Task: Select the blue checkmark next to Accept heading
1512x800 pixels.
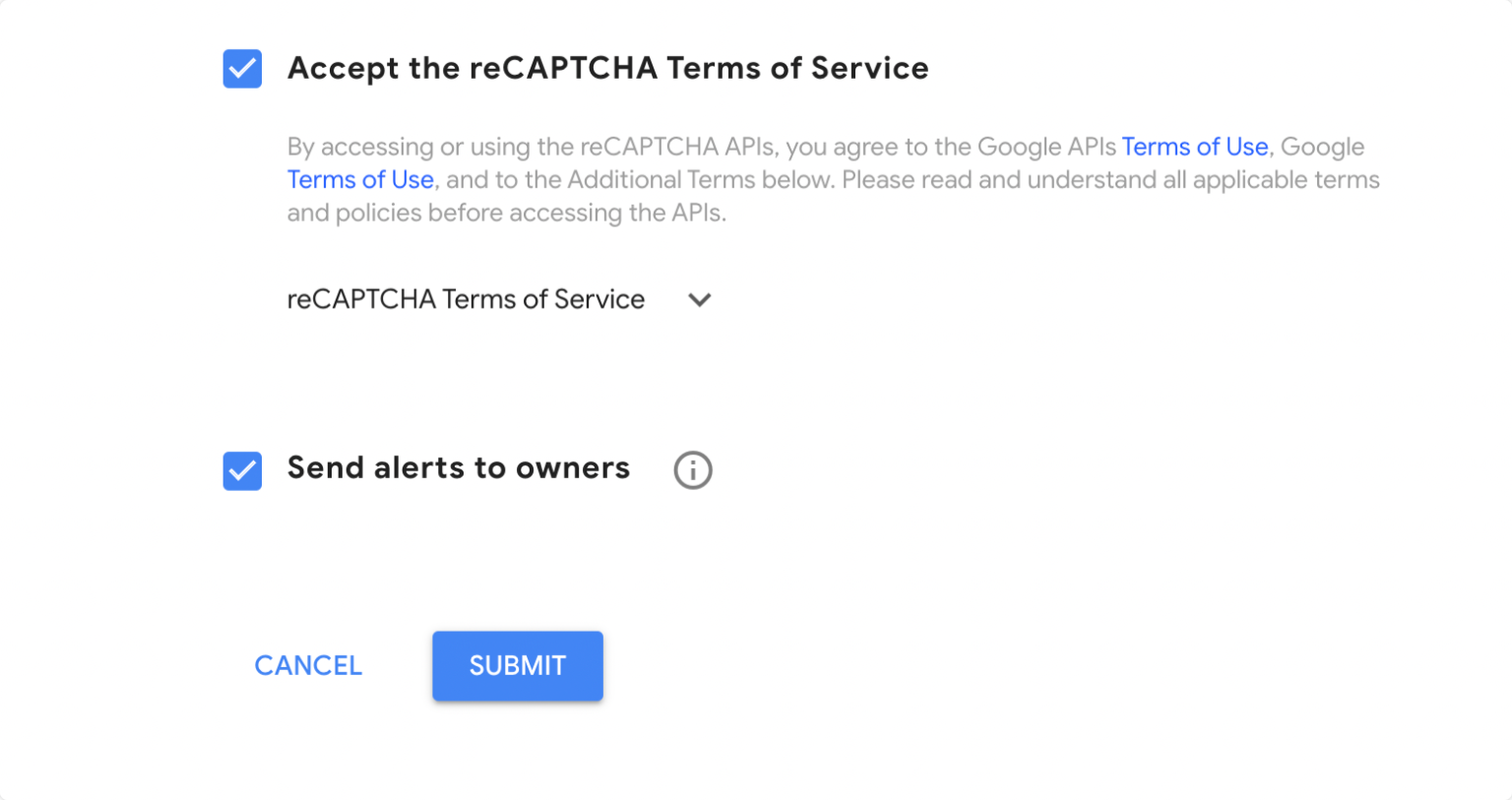Action: point(242,69)
